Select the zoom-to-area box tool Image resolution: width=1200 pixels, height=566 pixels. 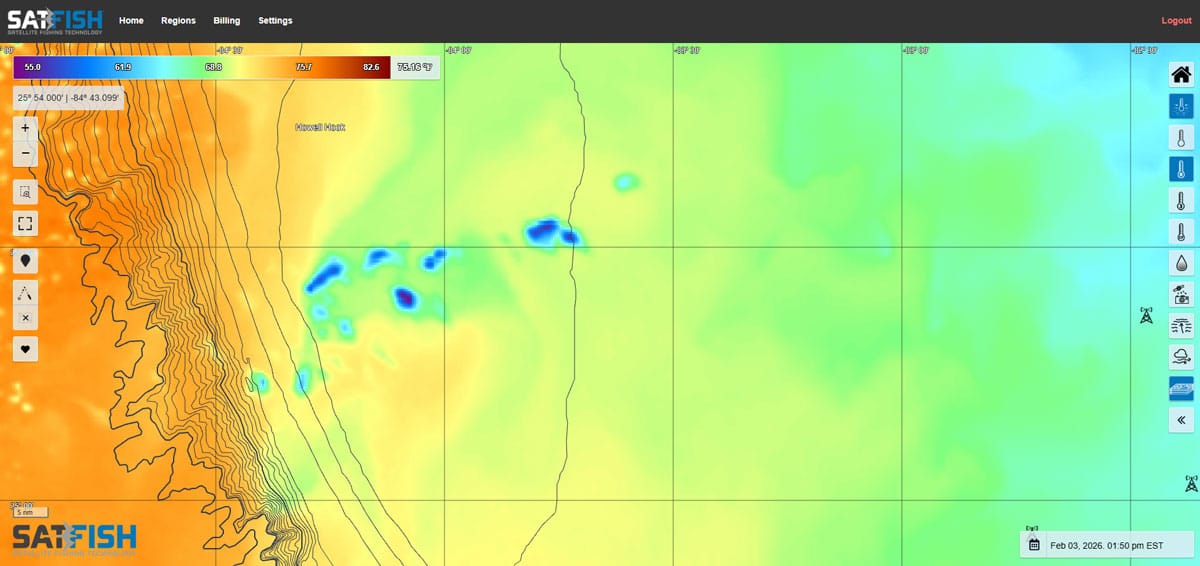25,191
